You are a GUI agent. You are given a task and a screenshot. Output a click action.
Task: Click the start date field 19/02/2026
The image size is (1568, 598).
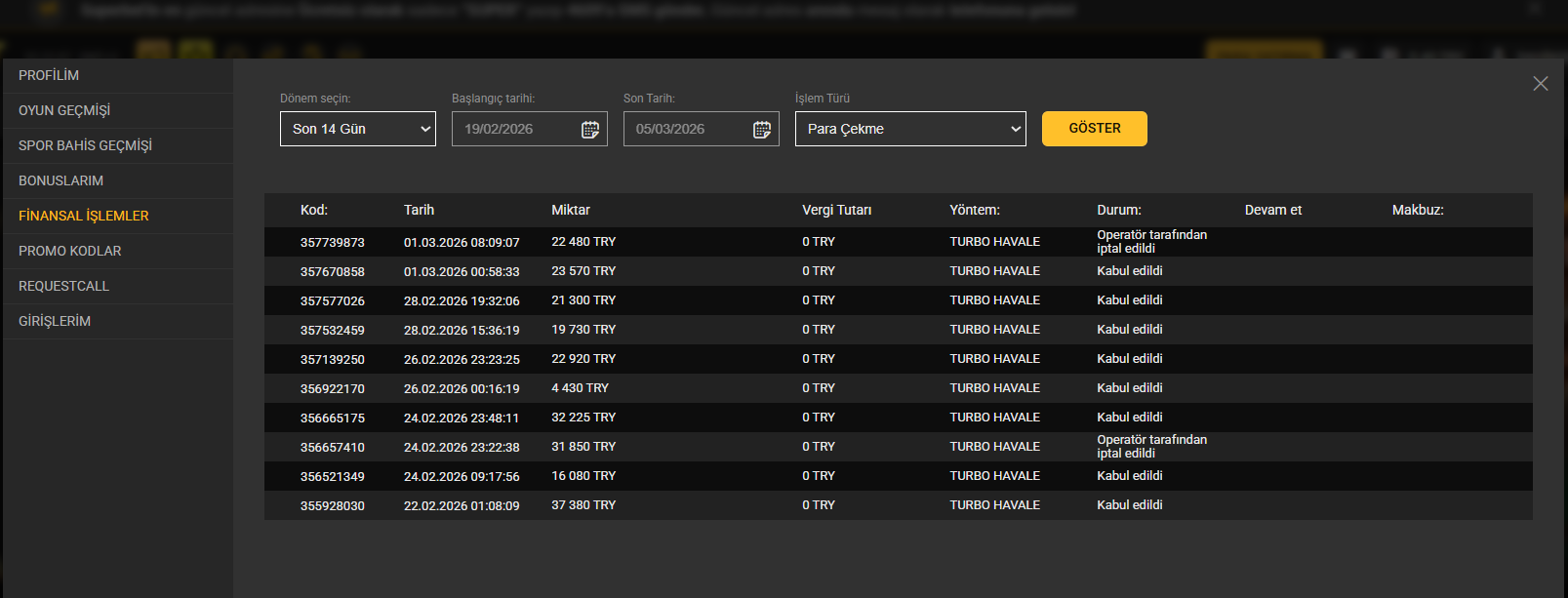(x=512, y=129)
